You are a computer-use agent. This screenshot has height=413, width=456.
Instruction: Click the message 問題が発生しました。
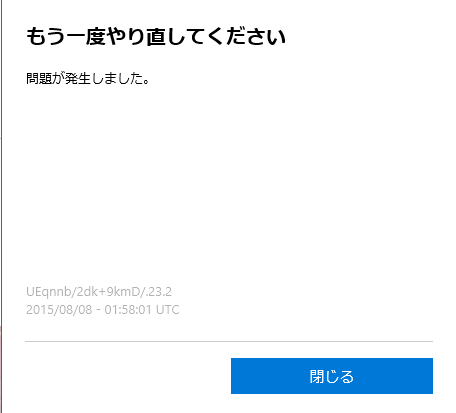[x=88, y=79]
